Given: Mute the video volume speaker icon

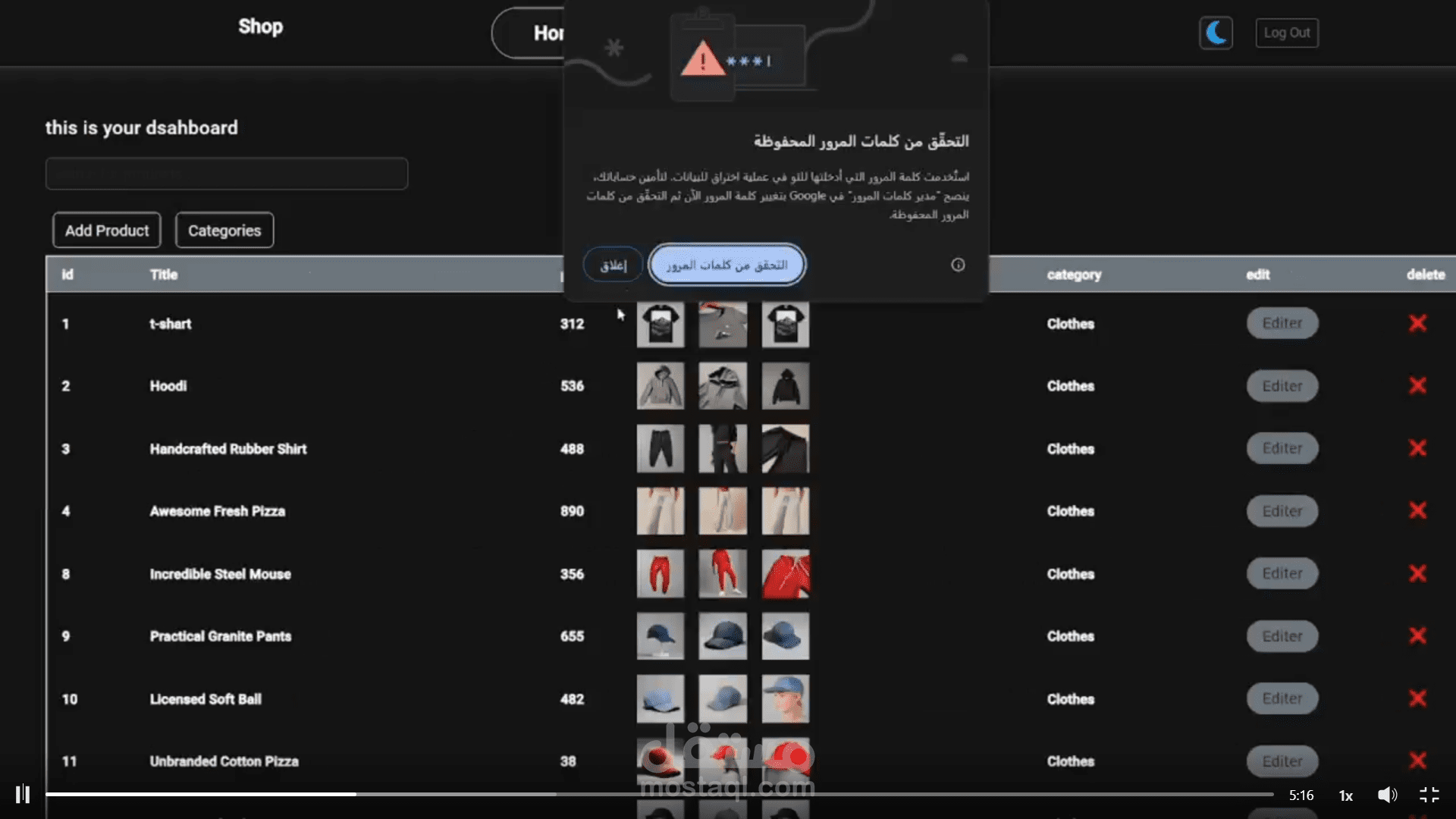Looking at the screenshot, I should click(1387, 795).
